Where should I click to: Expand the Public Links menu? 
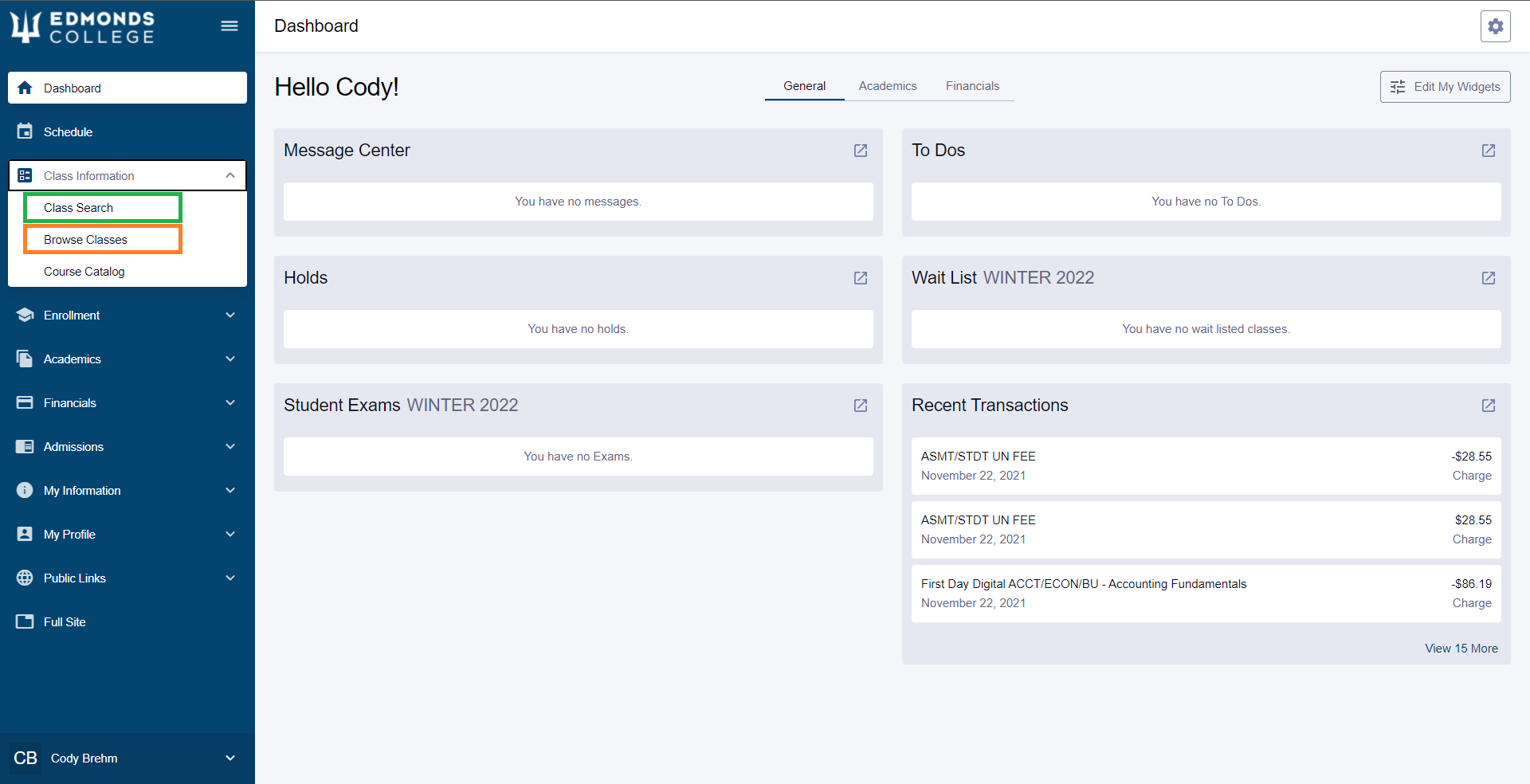click(127, 578)
